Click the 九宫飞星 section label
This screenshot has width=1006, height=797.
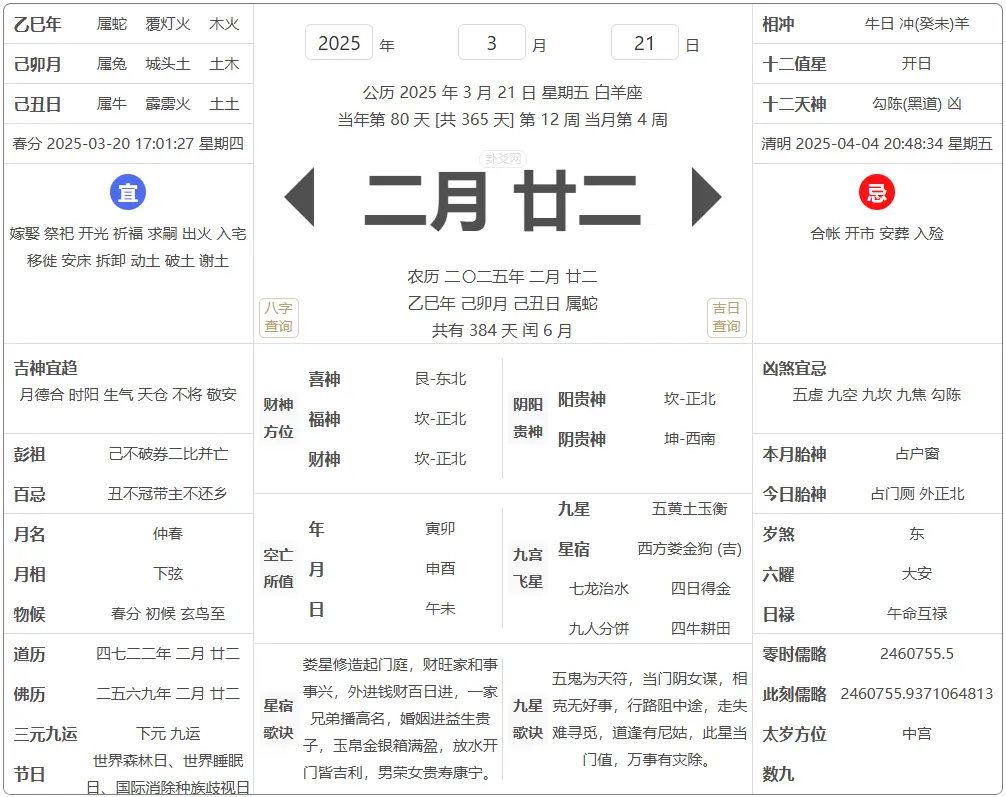point(528,568)
